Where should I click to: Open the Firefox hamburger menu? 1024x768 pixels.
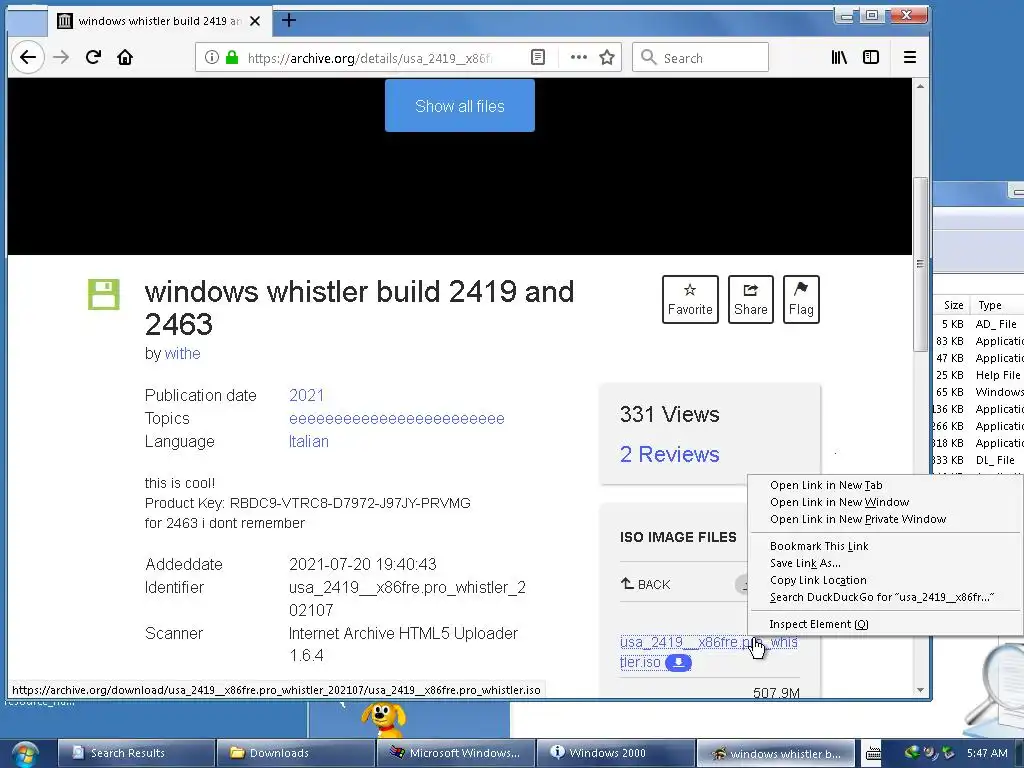point(909,57)
